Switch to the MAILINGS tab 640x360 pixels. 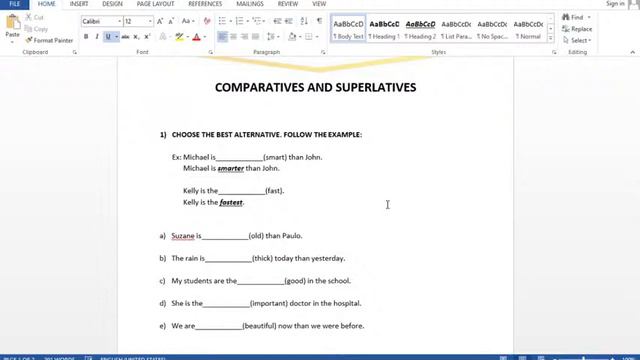250,4
